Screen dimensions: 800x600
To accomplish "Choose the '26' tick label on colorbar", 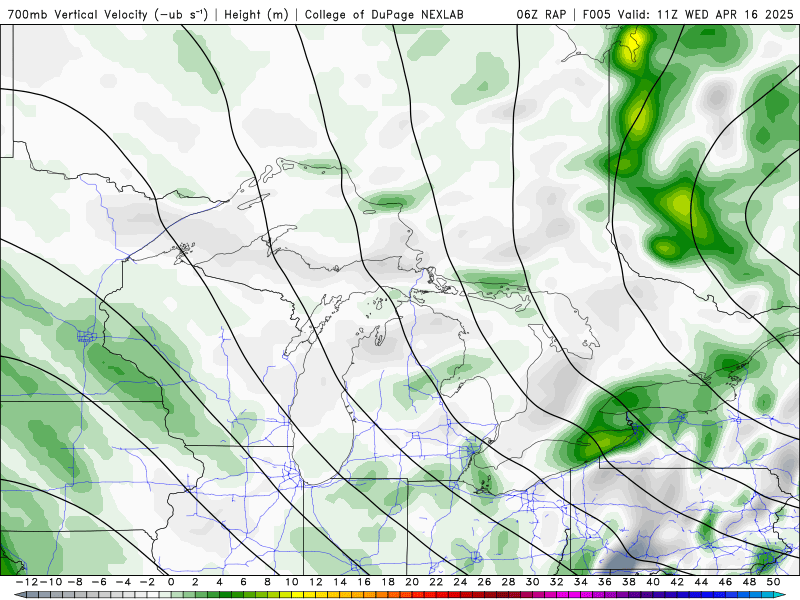I will pos(484,582).
